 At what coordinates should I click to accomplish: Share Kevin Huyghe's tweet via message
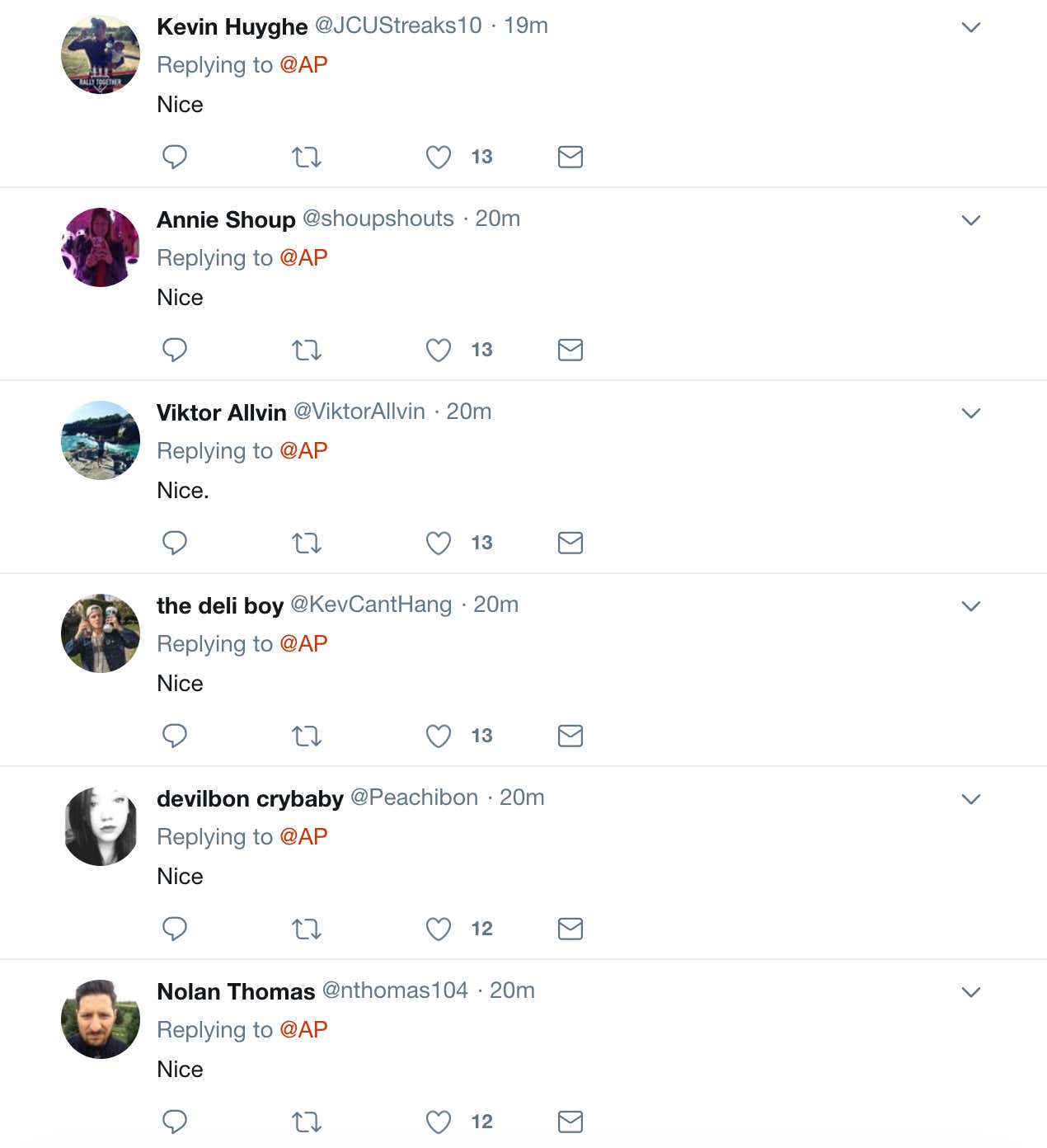tap(570, 157)
